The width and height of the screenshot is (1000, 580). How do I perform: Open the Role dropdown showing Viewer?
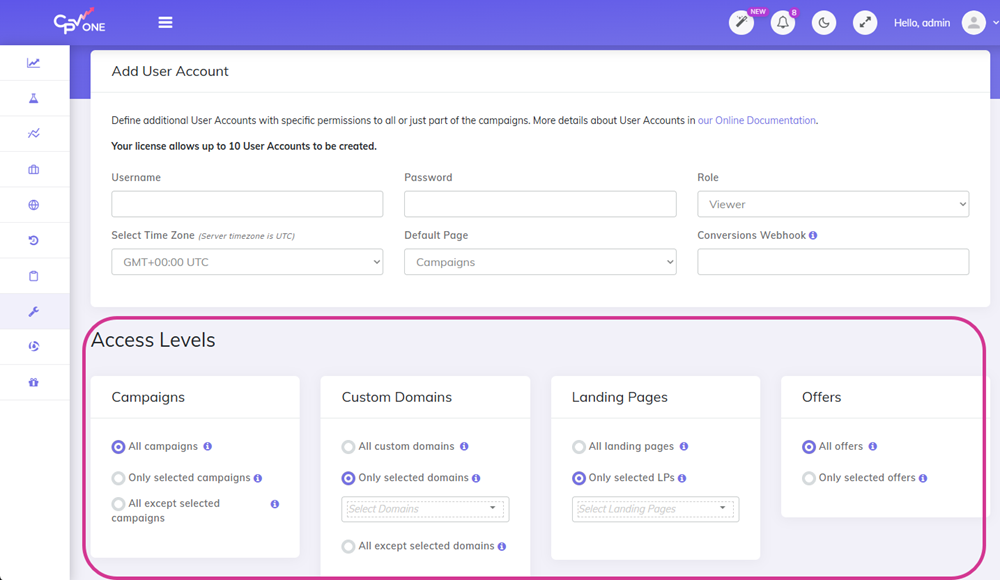[833, 204]
